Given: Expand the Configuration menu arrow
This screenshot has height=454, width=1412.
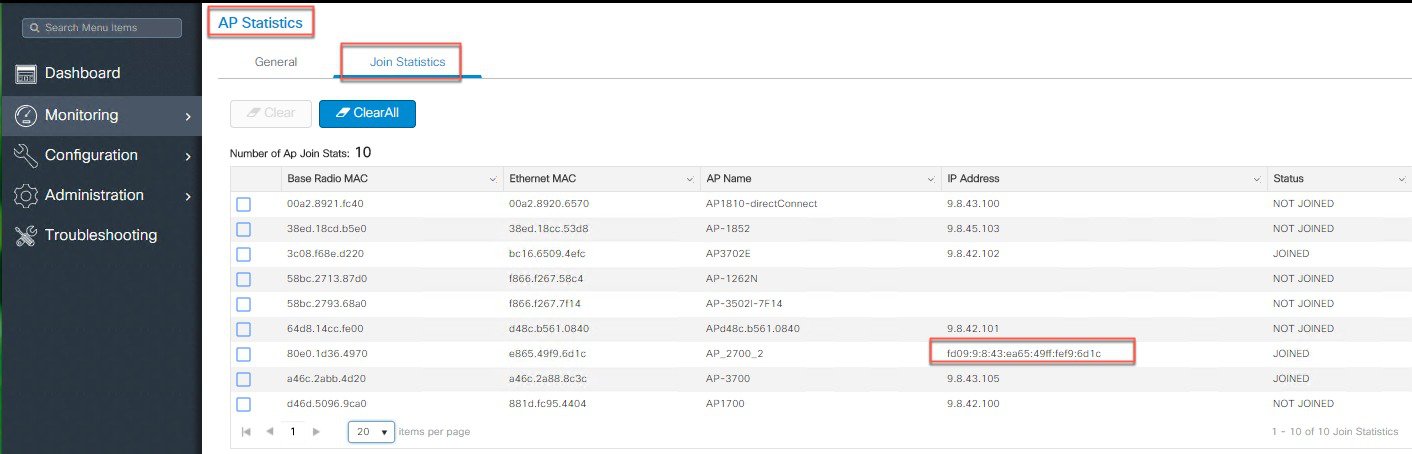Looking at the screenshot, I should click(188, 156).
